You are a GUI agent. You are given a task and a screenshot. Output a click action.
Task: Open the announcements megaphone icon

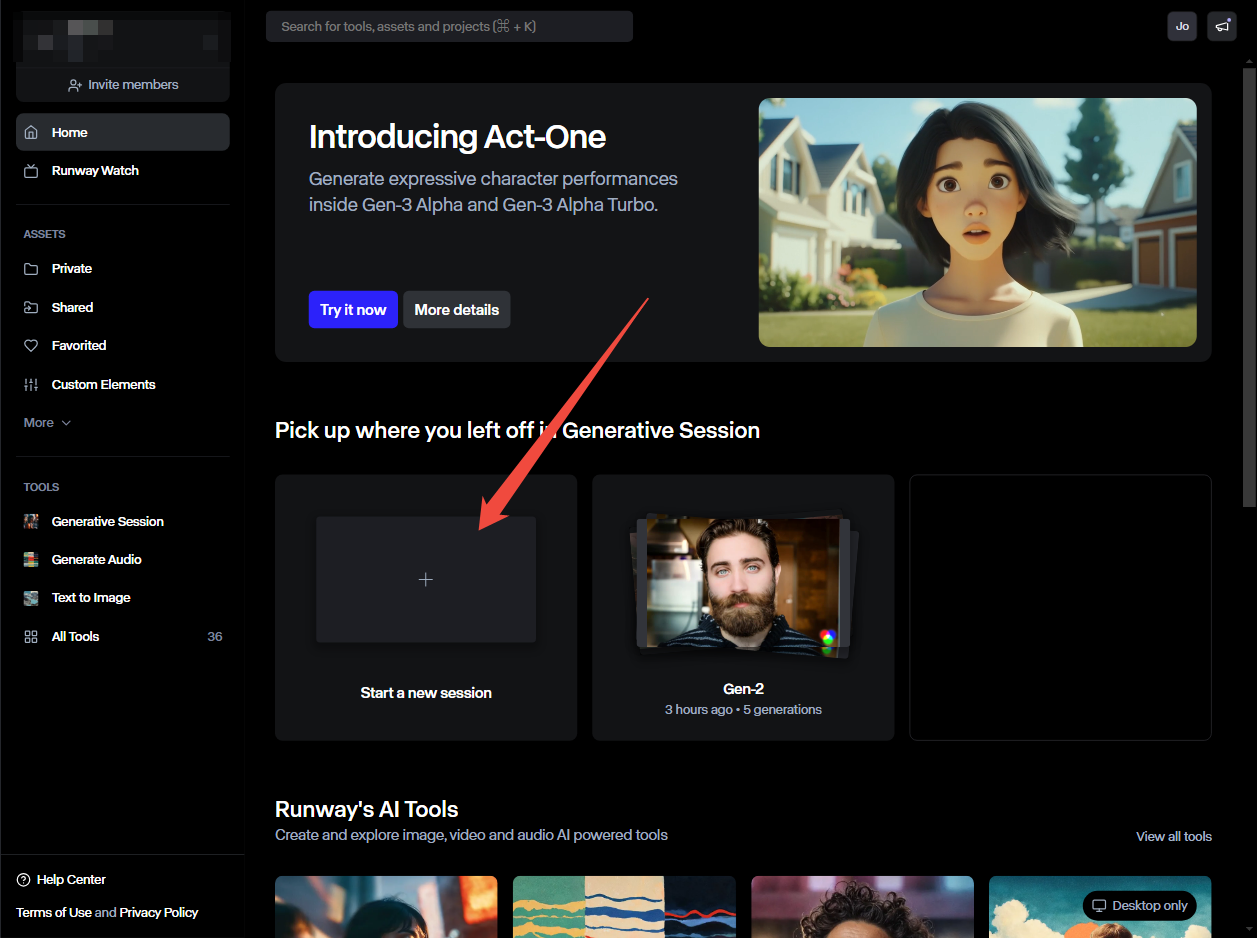pyautogui.click(x=1222, y=26)
